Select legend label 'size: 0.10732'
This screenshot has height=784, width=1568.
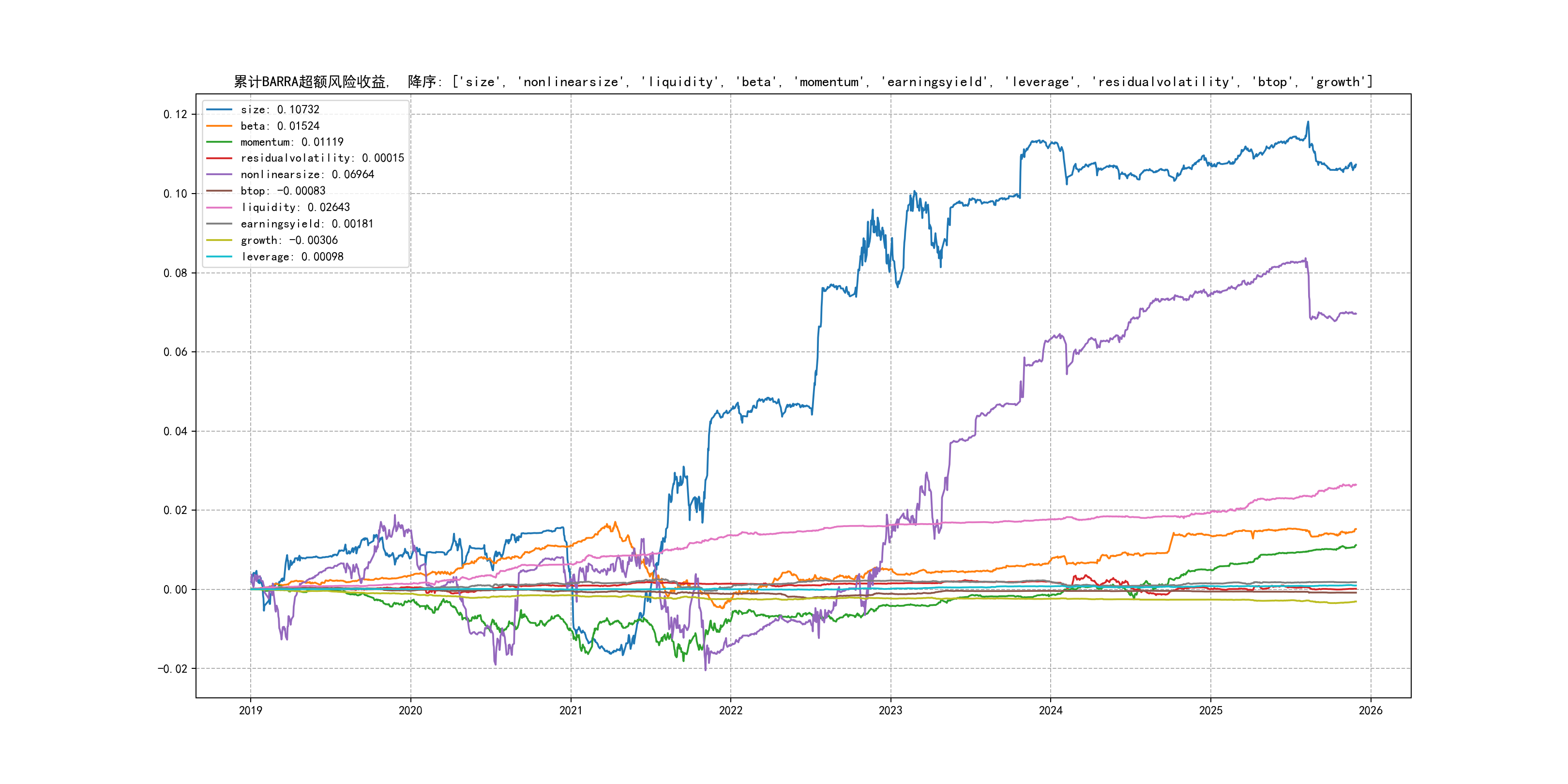(x=279, y=109)
